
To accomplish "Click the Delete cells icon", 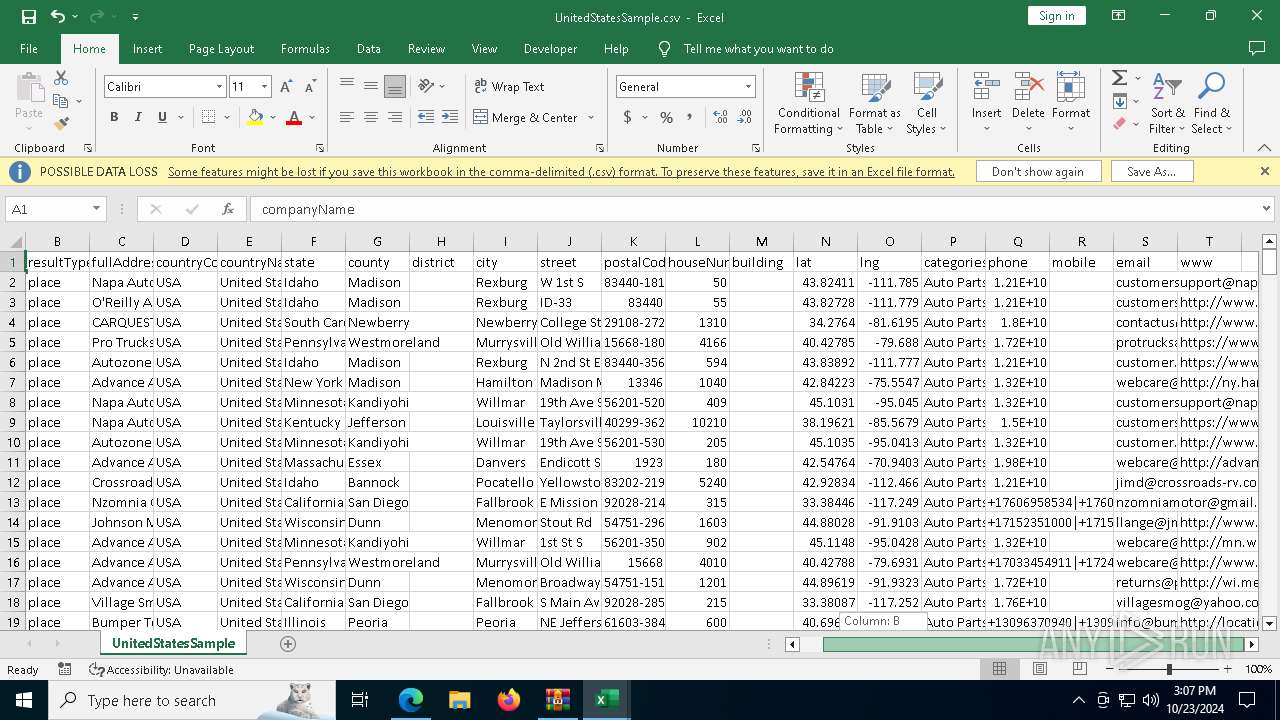I will click(1028, 87).
